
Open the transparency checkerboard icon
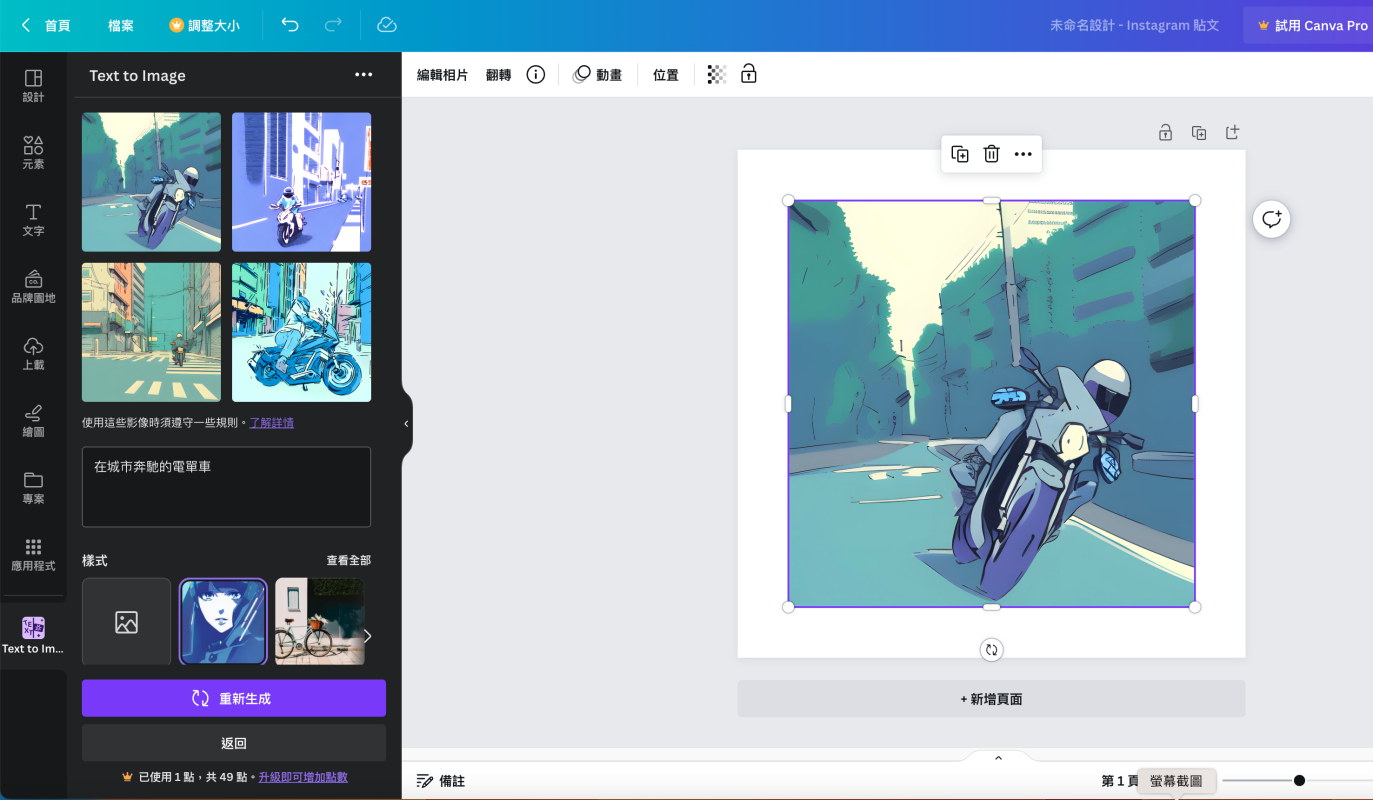pyautogui.click(x=716, y=75)
